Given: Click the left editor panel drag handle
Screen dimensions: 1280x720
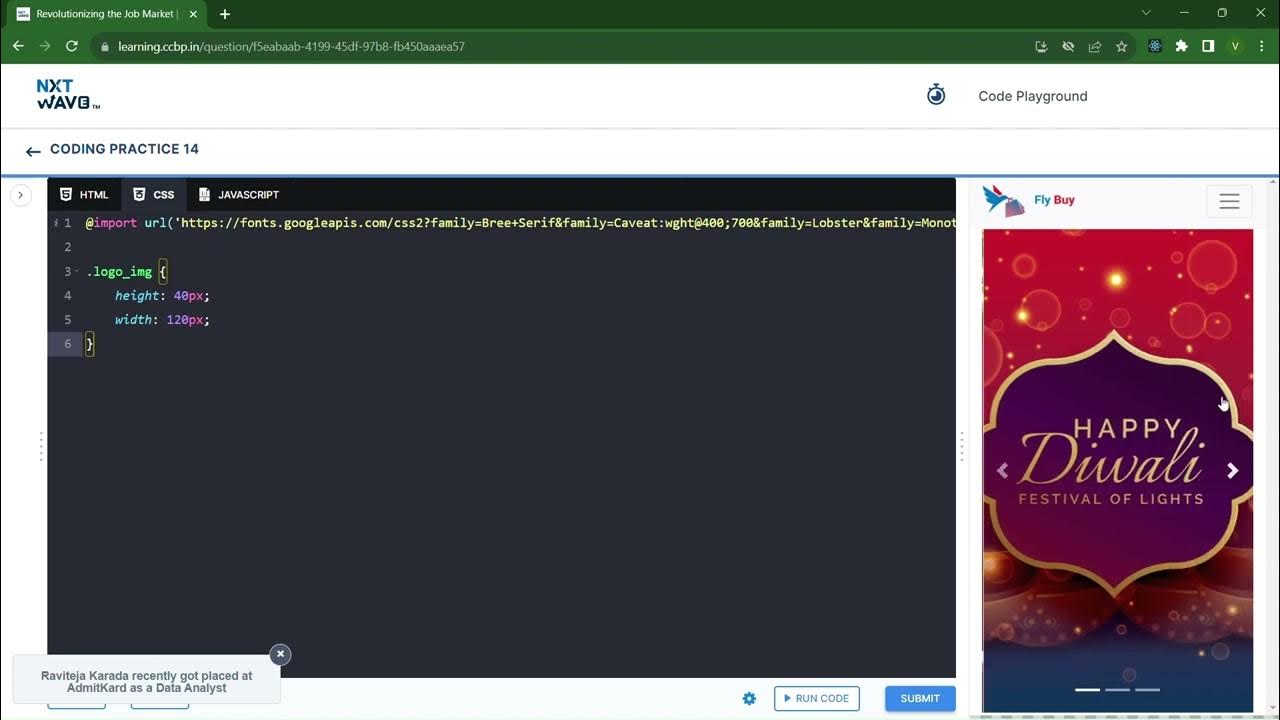Looking at the screenshot, I should [41, 446].
